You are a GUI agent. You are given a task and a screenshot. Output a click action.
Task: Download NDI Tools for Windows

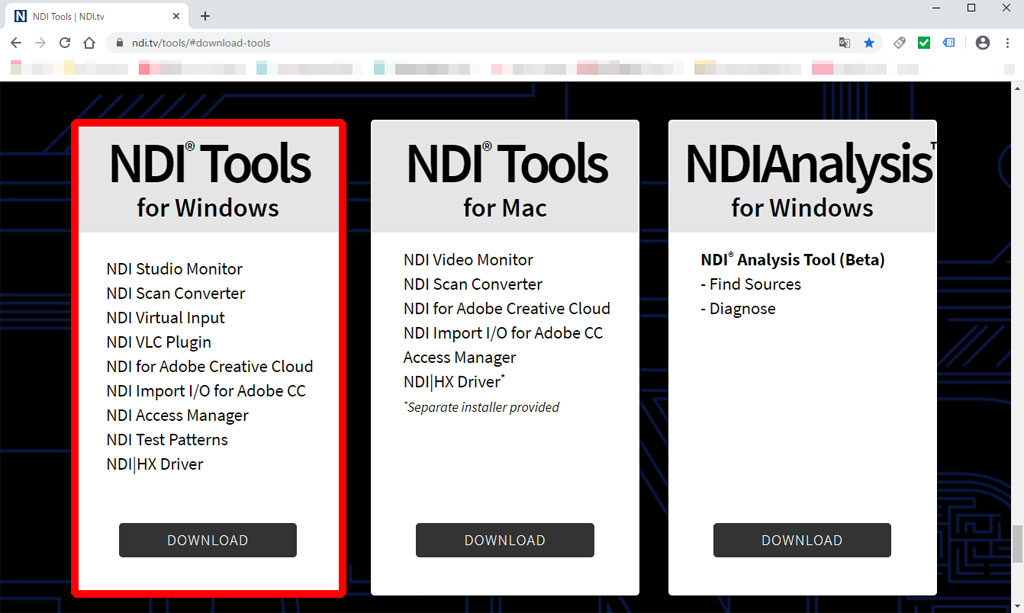coord(208,540)
